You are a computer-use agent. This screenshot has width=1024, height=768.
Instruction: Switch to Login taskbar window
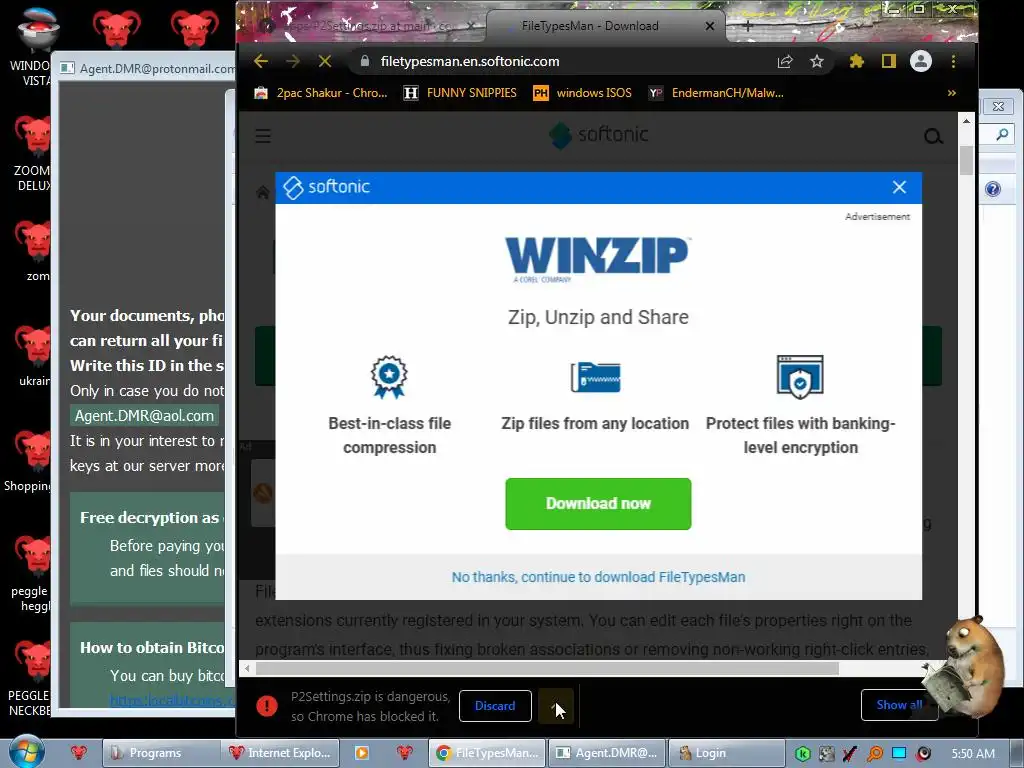click(x=725, y=753)
